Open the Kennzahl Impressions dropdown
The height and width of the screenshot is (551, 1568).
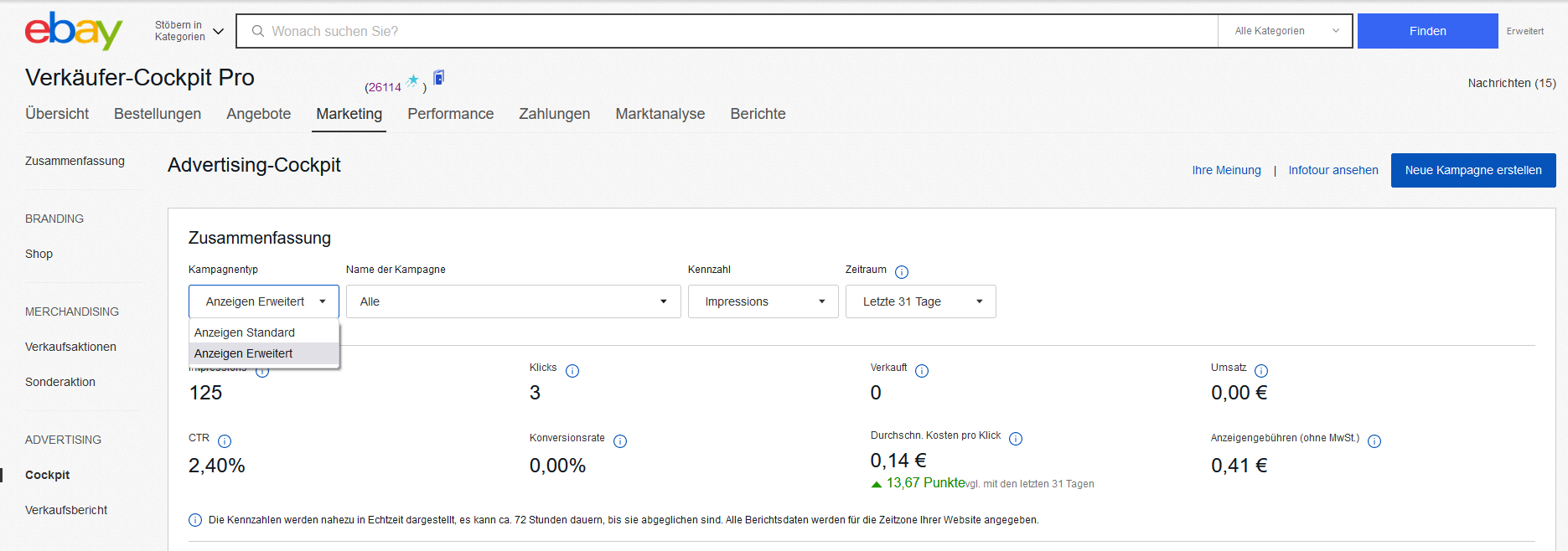point(763,301)
